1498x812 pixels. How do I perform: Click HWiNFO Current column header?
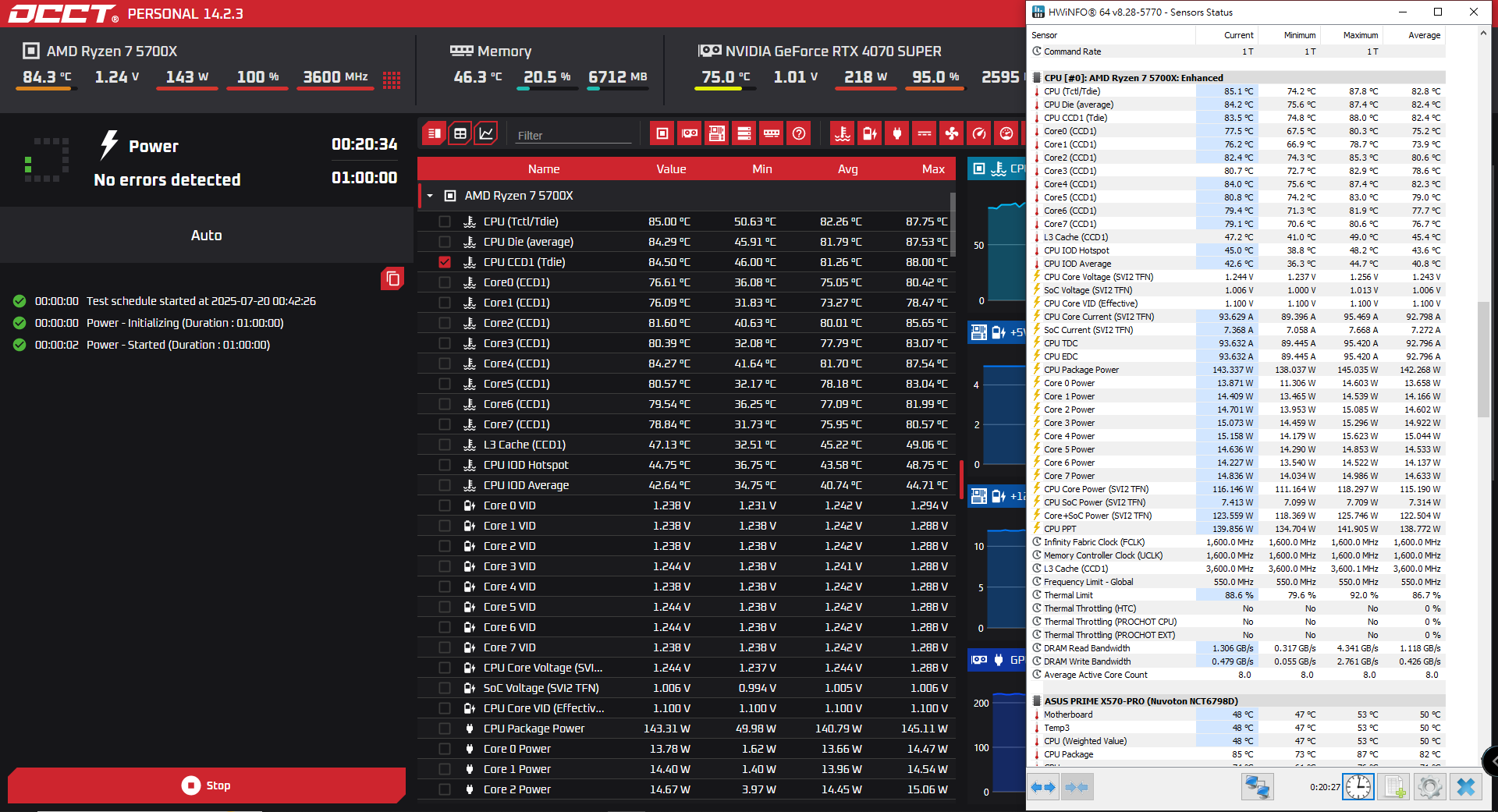1226,35
